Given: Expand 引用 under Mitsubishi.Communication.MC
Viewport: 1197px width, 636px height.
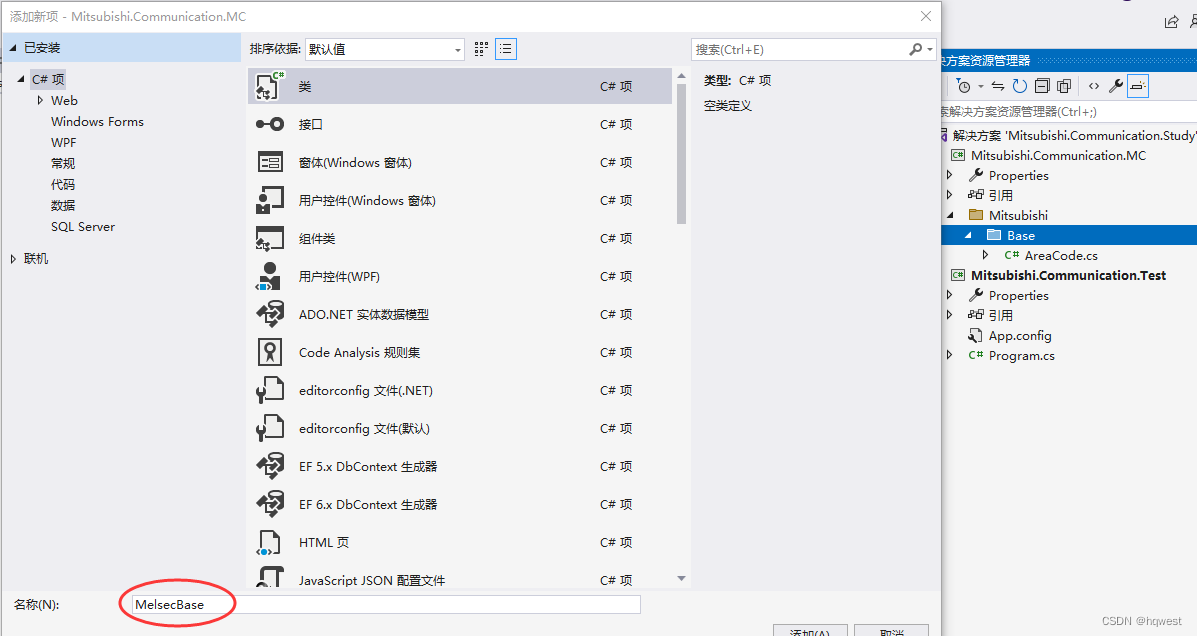Looking at the screenshot, I should pos(950,195).
